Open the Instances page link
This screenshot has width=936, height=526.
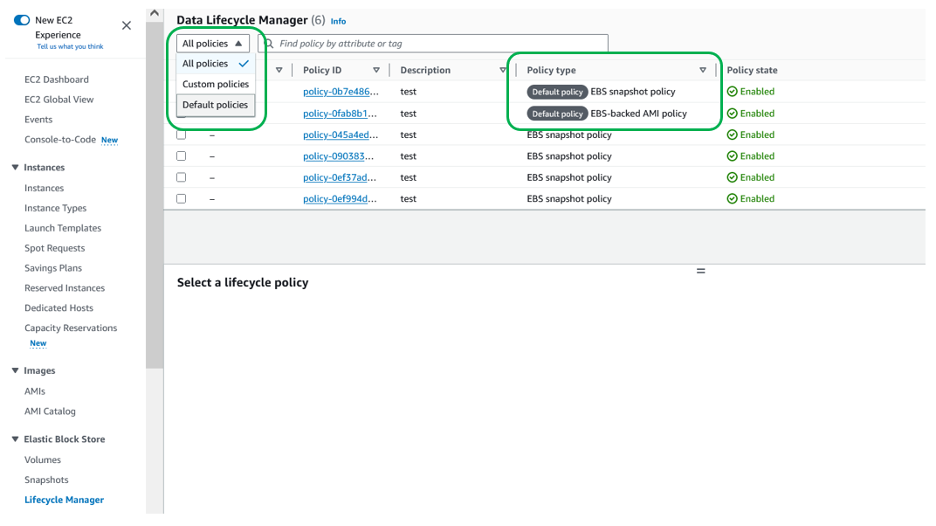44,187
